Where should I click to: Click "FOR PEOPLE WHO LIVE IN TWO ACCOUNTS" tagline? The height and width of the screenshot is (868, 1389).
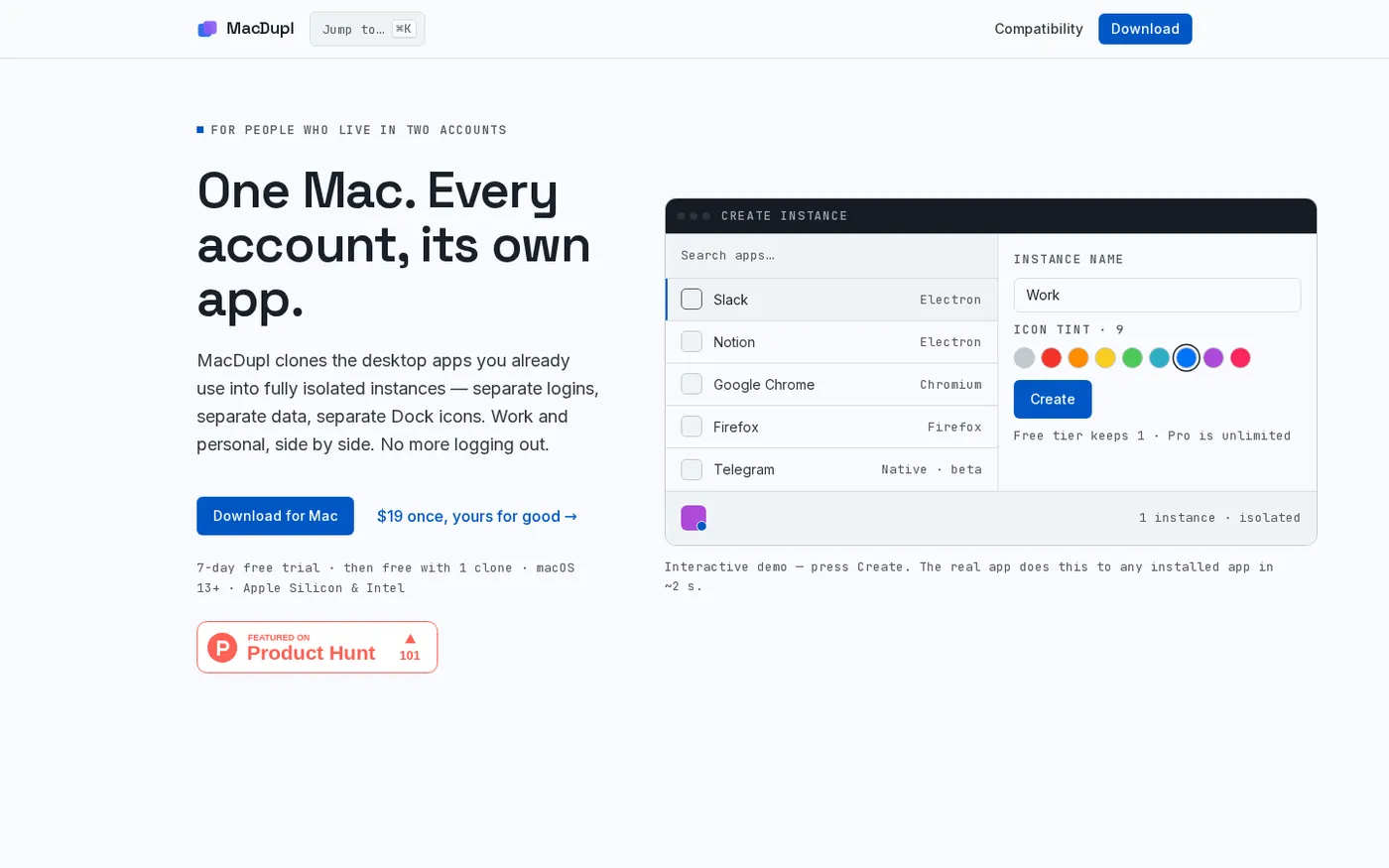click(358, 130)
